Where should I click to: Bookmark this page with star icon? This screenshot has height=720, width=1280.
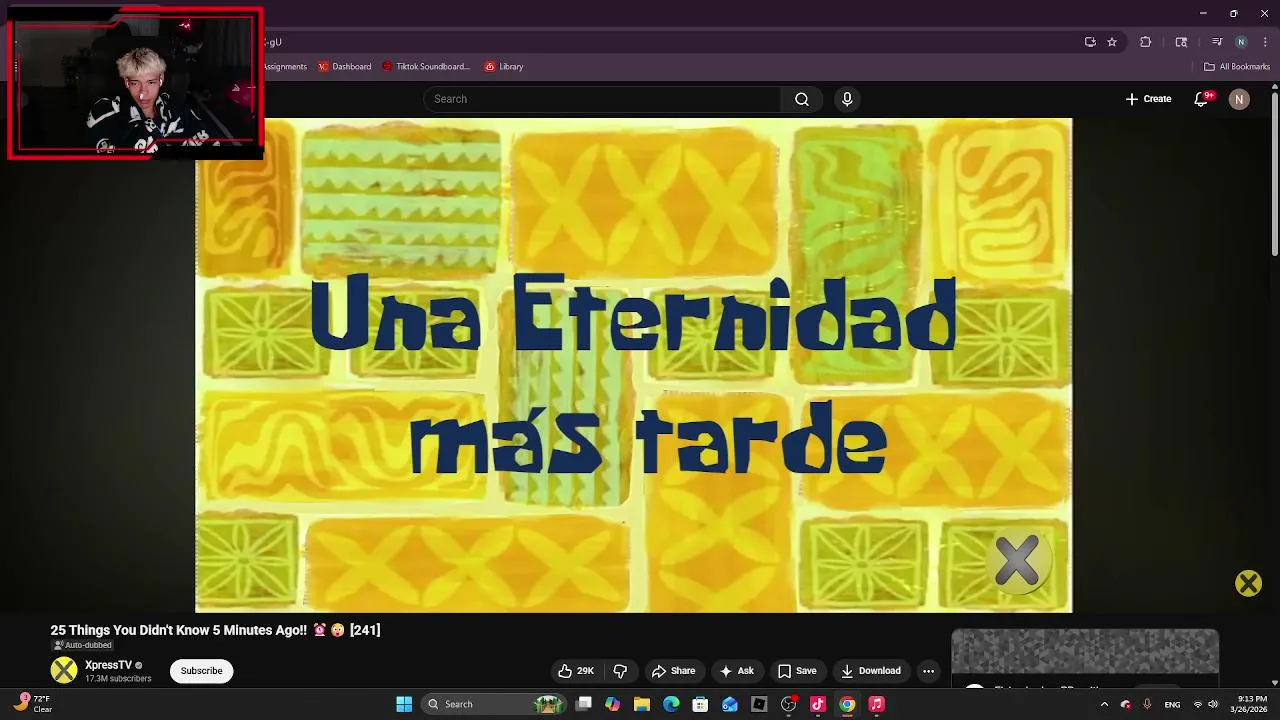pos(1111,42)
